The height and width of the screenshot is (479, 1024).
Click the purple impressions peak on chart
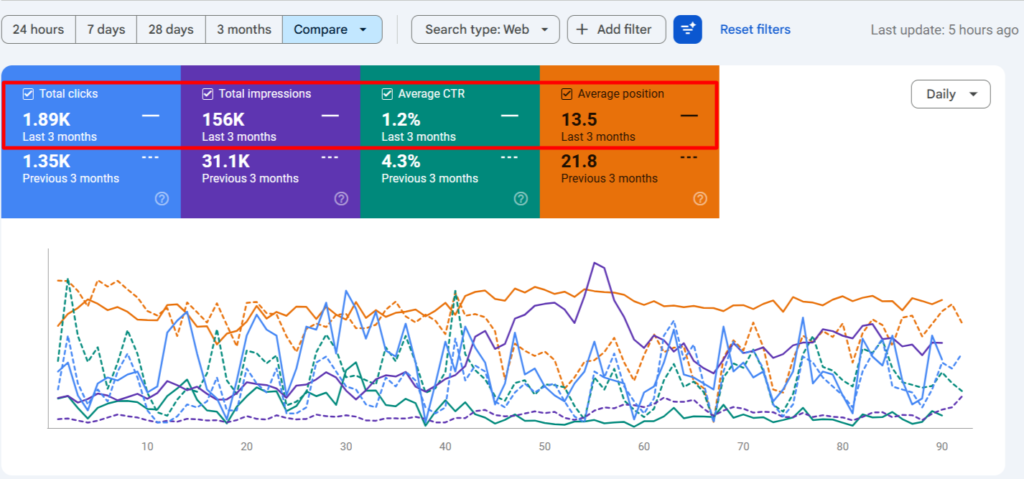click(596, 264)
